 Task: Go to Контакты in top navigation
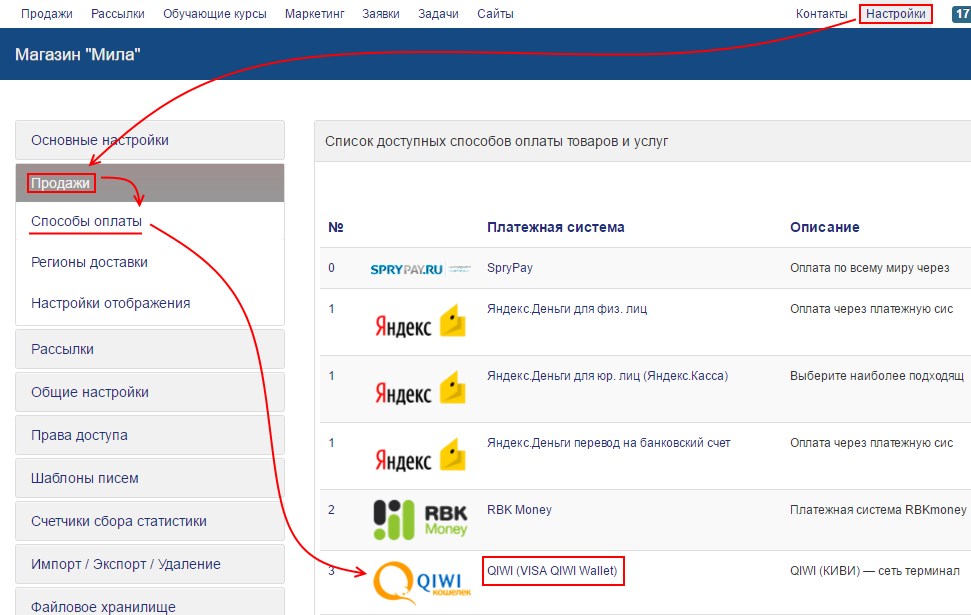click(x=821, y=14)
